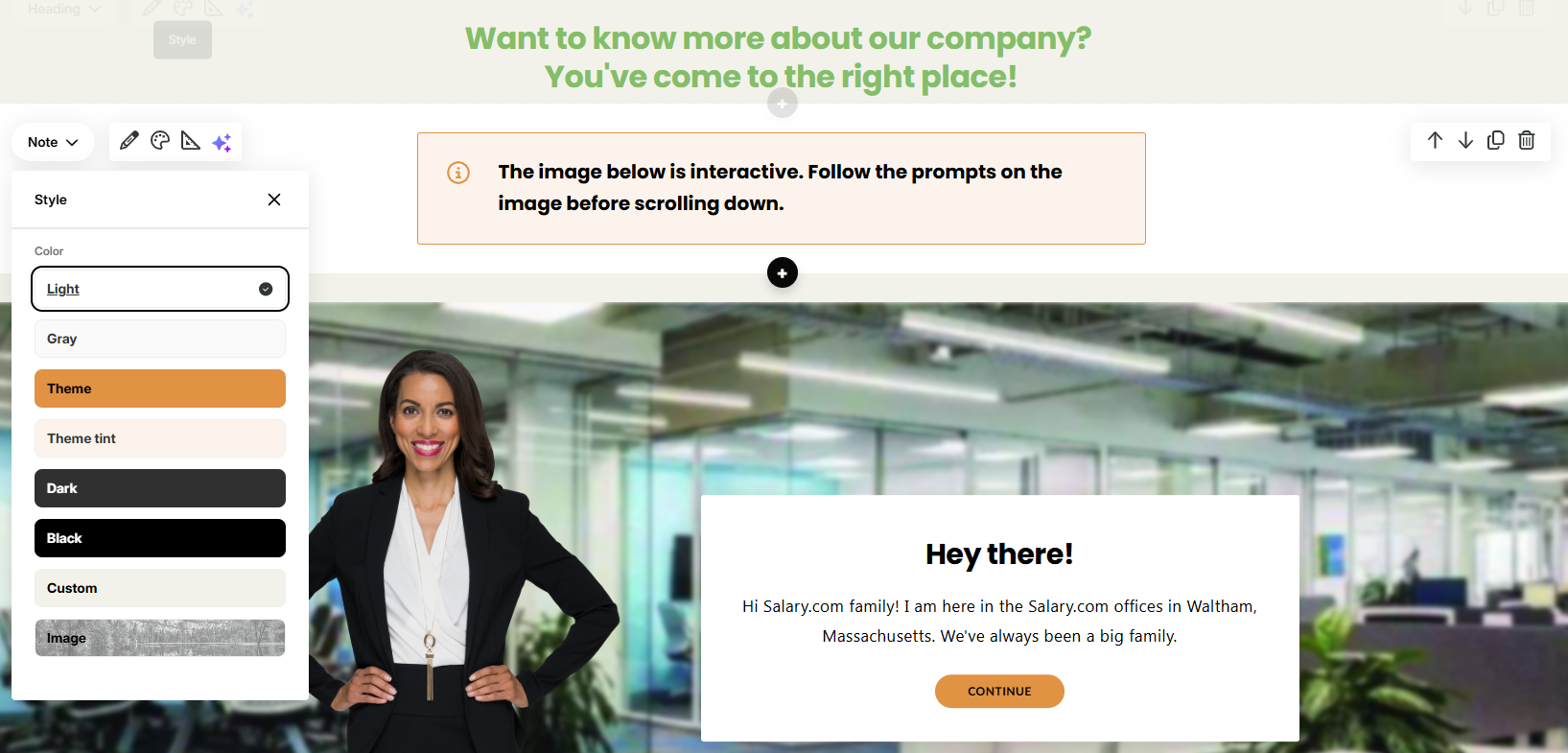
Task: Click the CONTINUE button
Action: [x=999, y=691]
